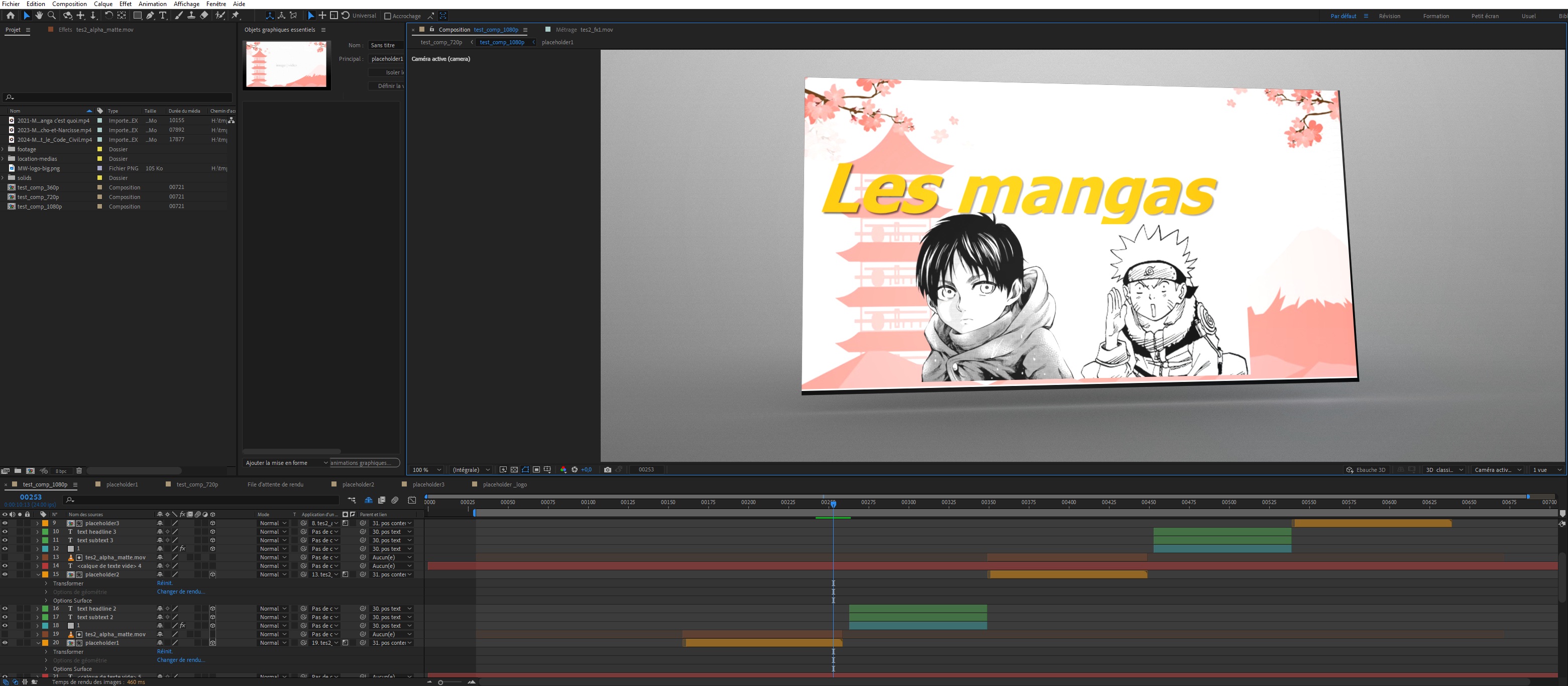
Task: Select the Clone Stamp tool
Action: click(191, 15)
